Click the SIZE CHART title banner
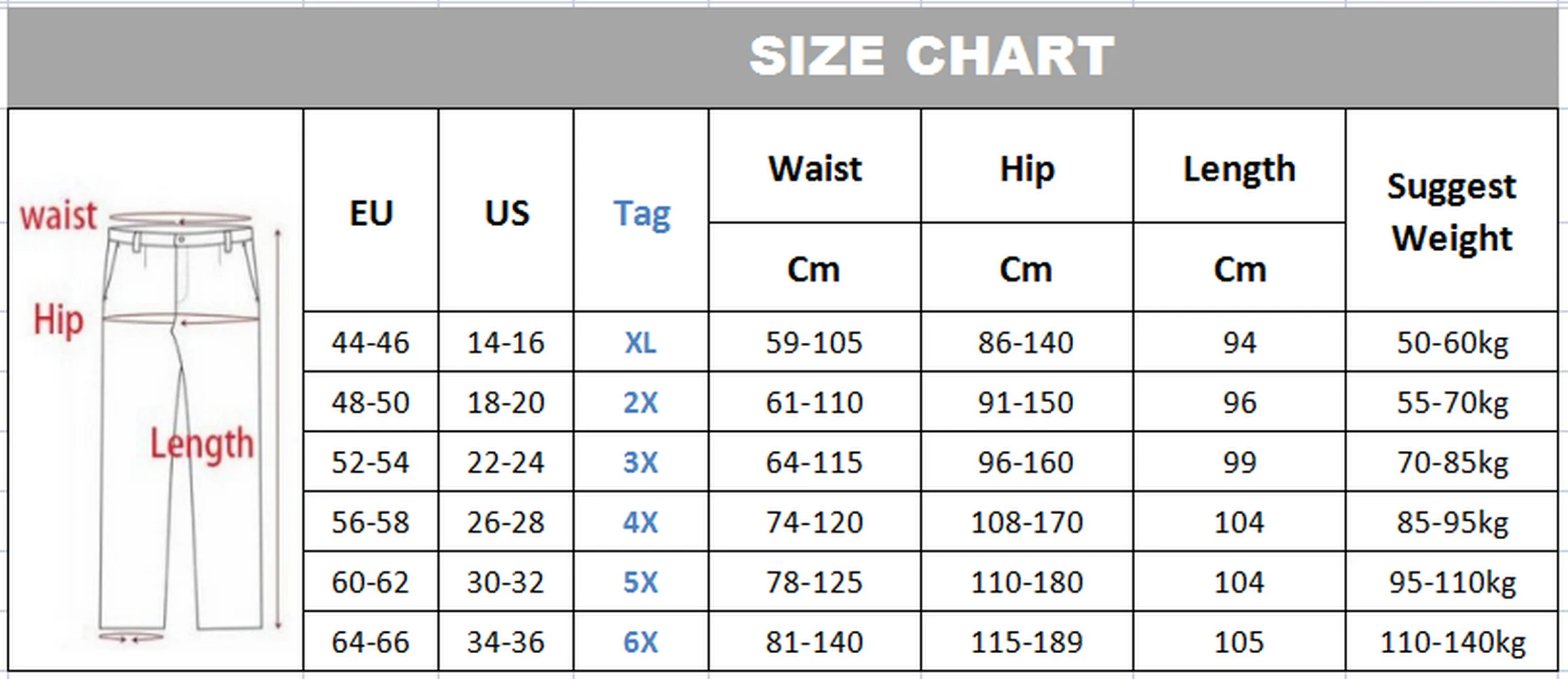The image size is (1568, 679). pos(930,56)
